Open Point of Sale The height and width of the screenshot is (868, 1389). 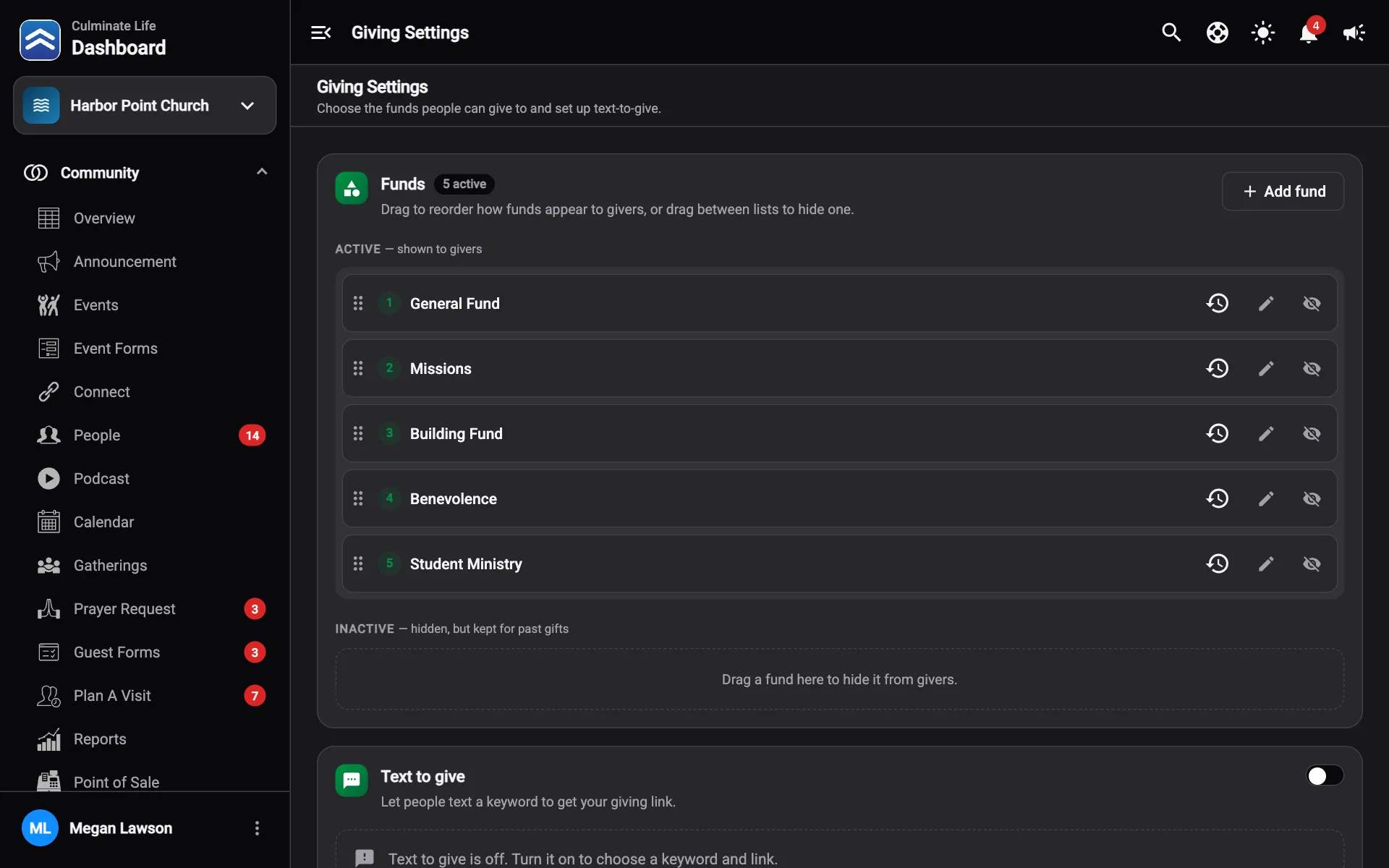[145, 781]
